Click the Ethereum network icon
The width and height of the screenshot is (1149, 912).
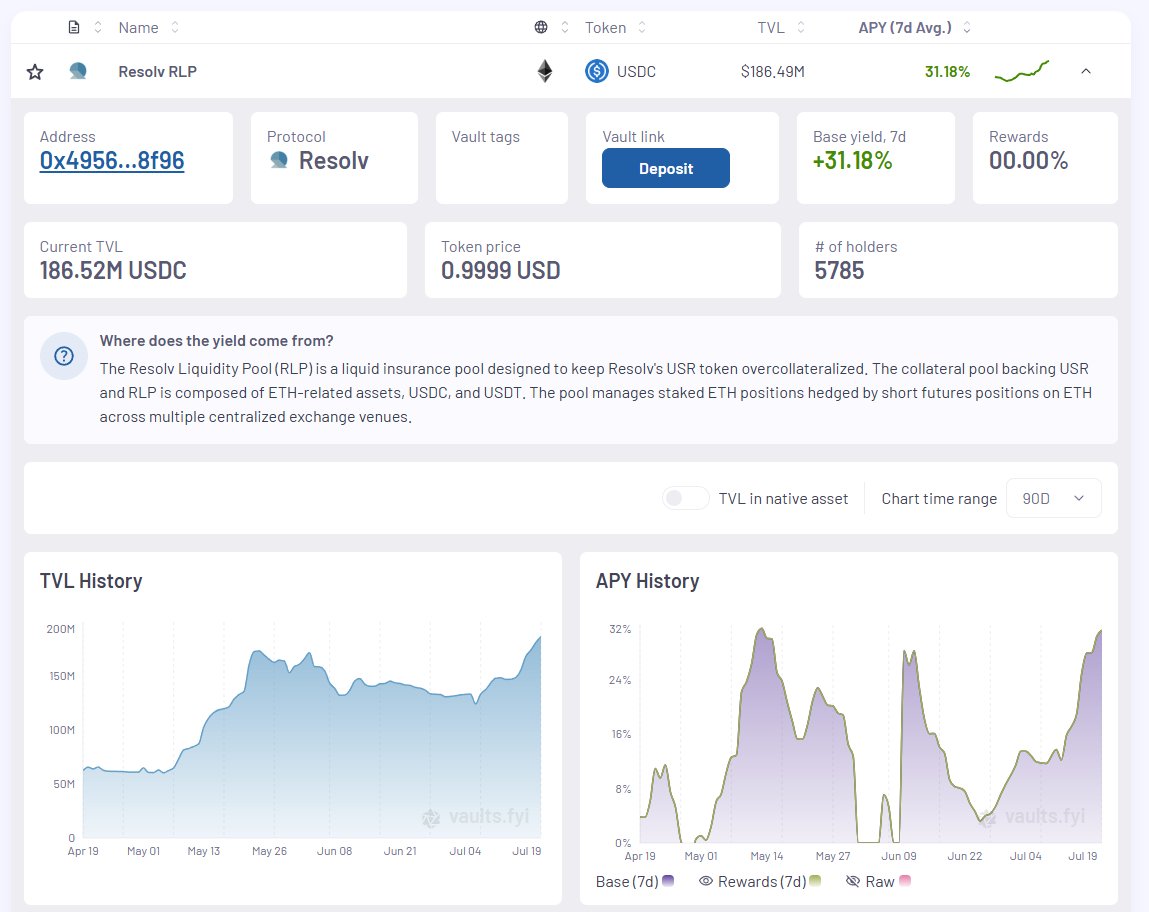click(544, 71)
